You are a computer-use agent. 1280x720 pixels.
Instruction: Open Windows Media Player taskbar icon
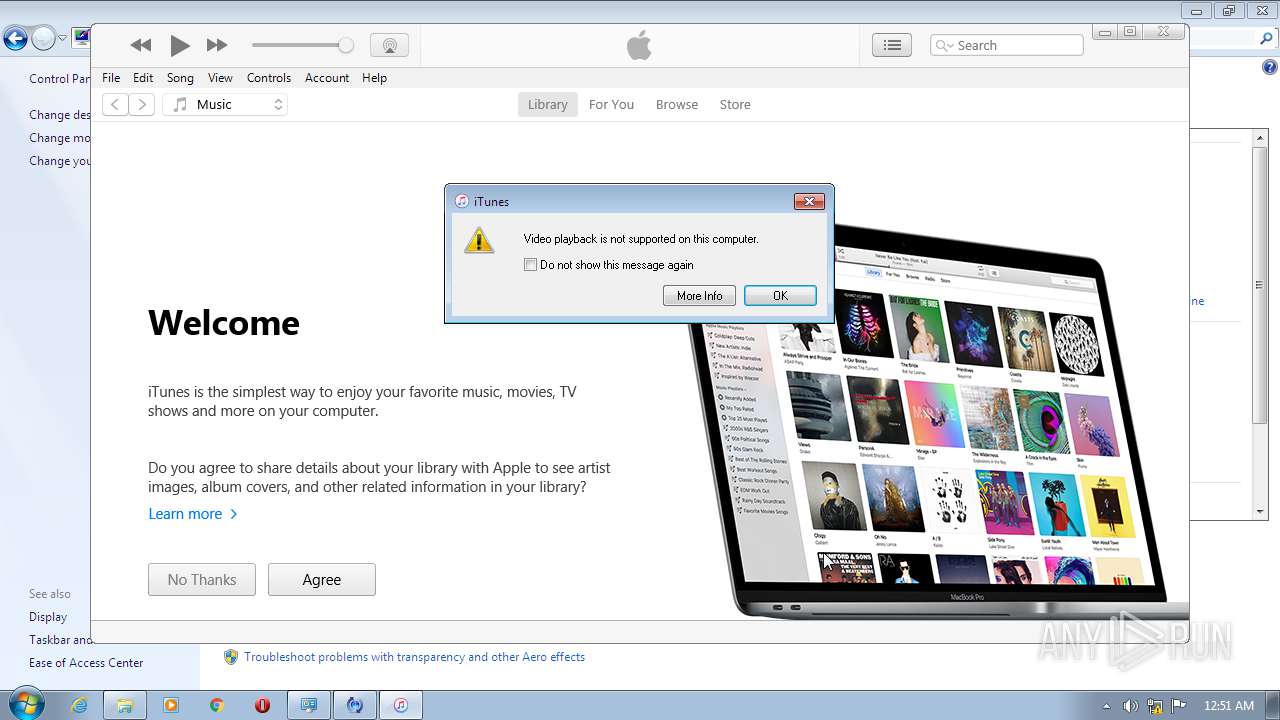[170, 705]
